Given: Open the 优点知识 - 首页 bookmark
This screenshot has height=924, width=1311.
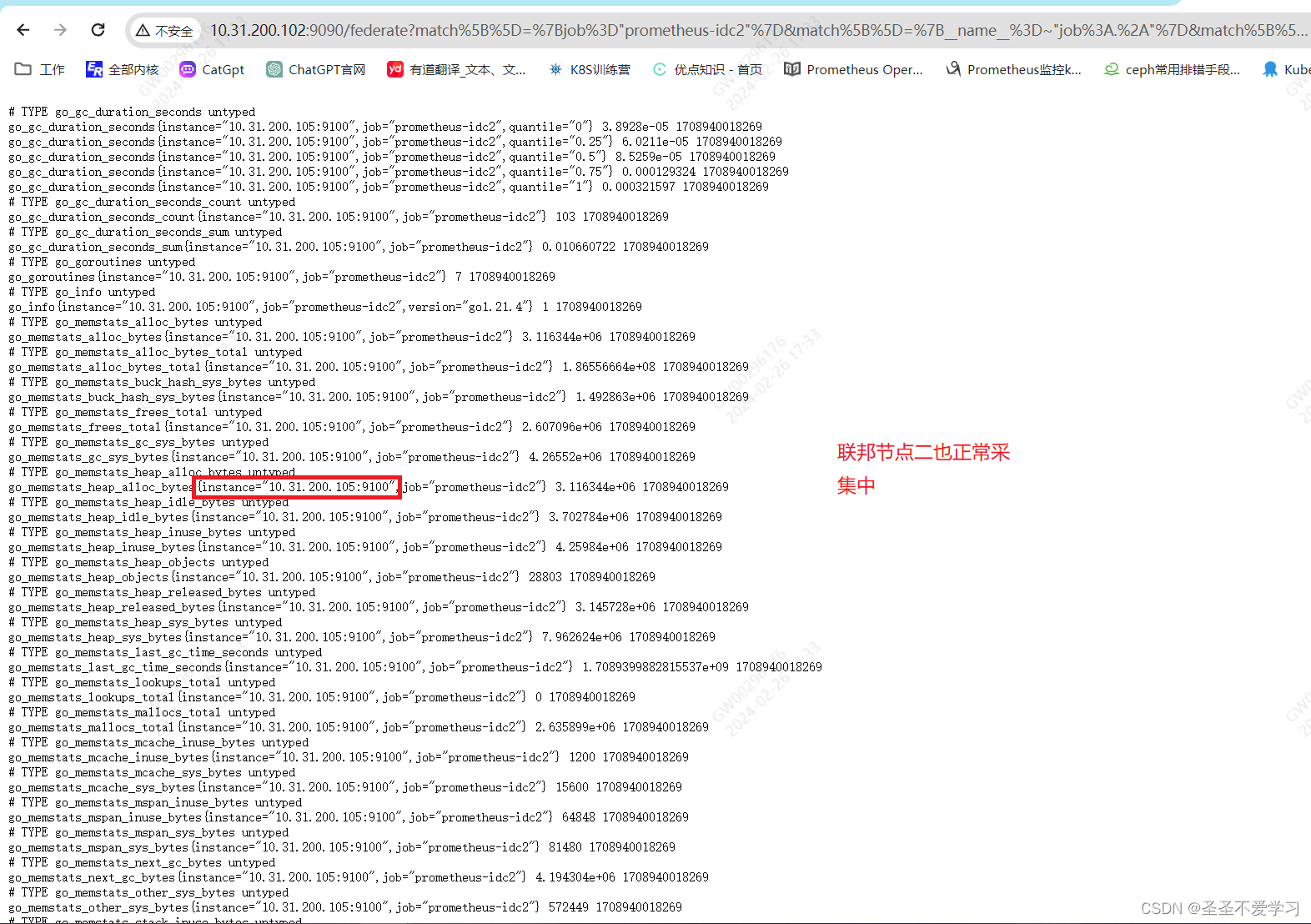Looking at the screenshot, I should coord(707,69).
